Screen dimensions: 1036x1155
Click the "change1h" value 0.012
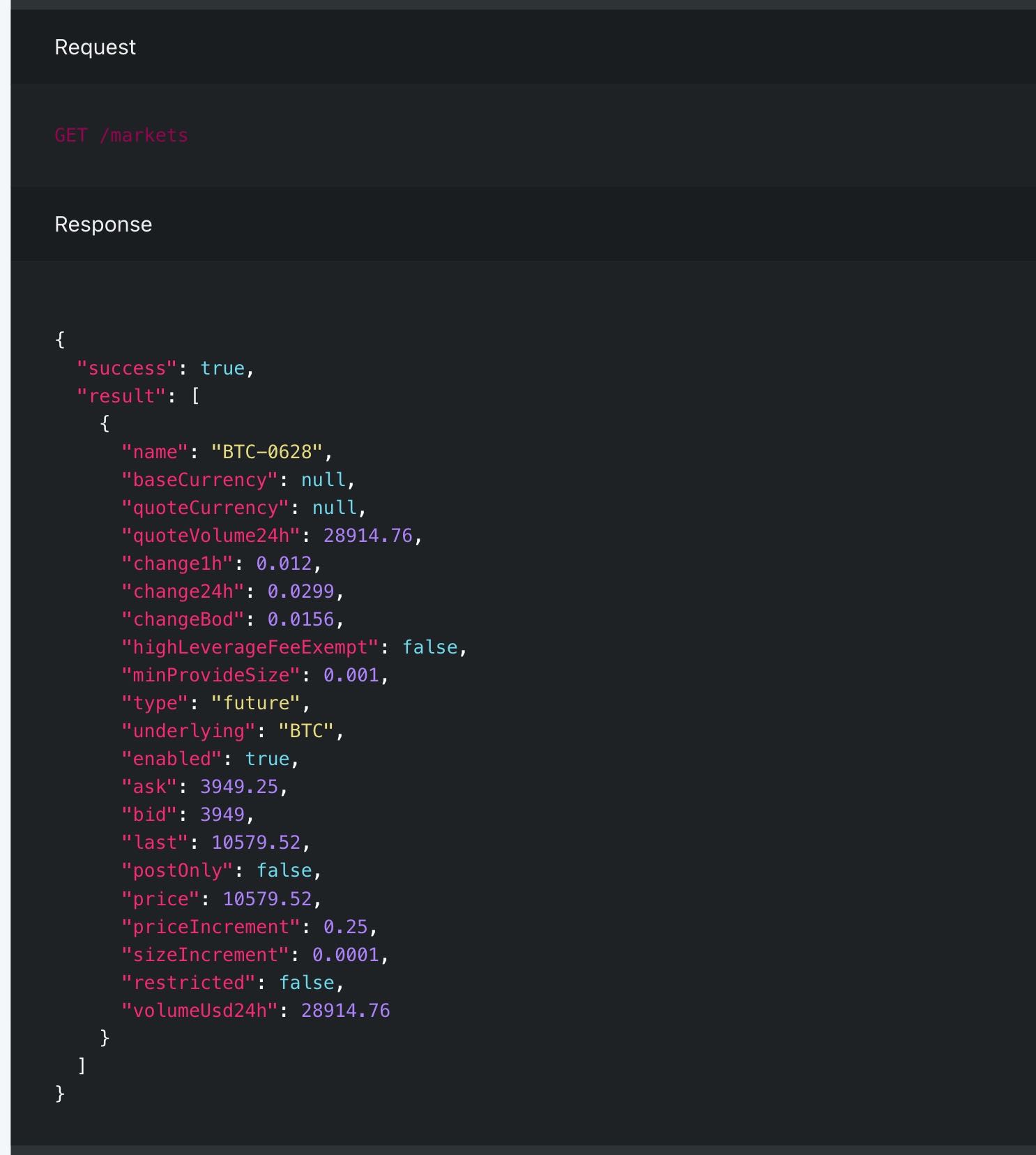tap(284, 564)
